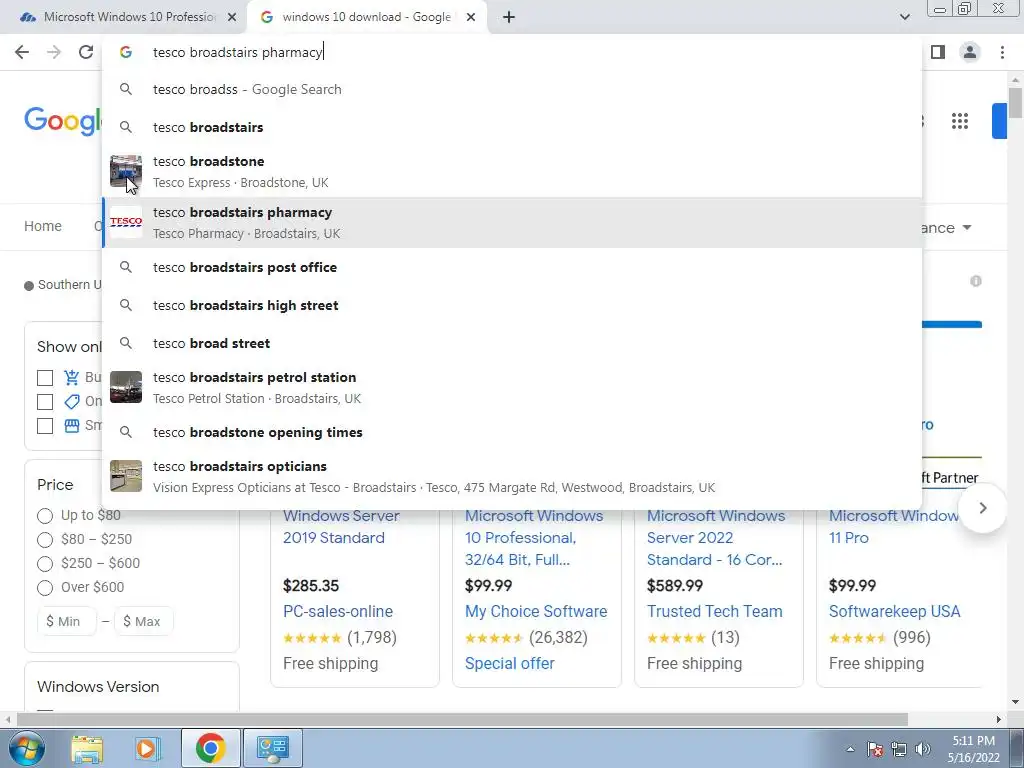Select suggestion 'tesco broadstairs post office'
1024x768 pixels.
[x=512, y=267]
